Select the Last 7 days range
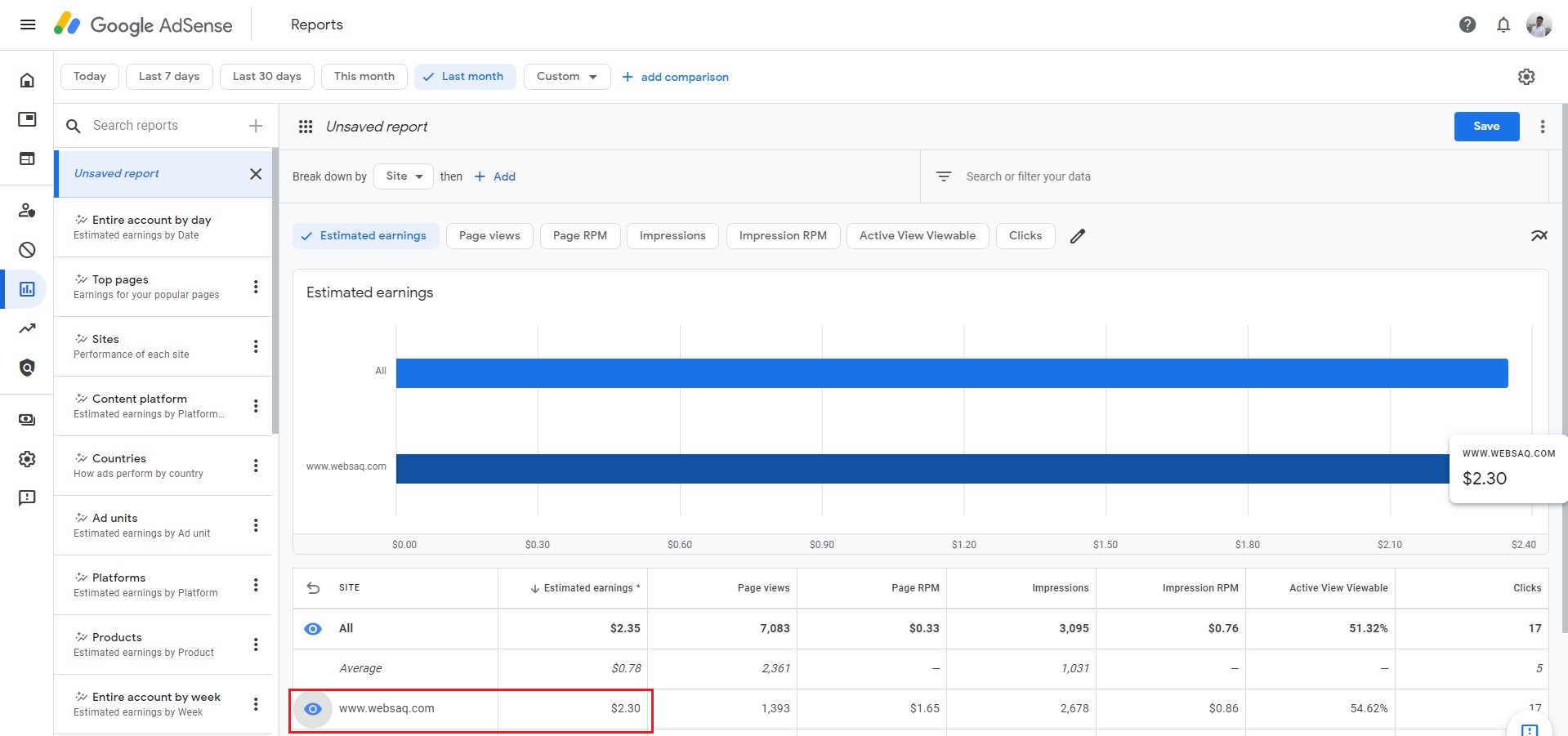The height and width of the screenshot is (736, 1568). pyautogui.click(x=169, y=77)
